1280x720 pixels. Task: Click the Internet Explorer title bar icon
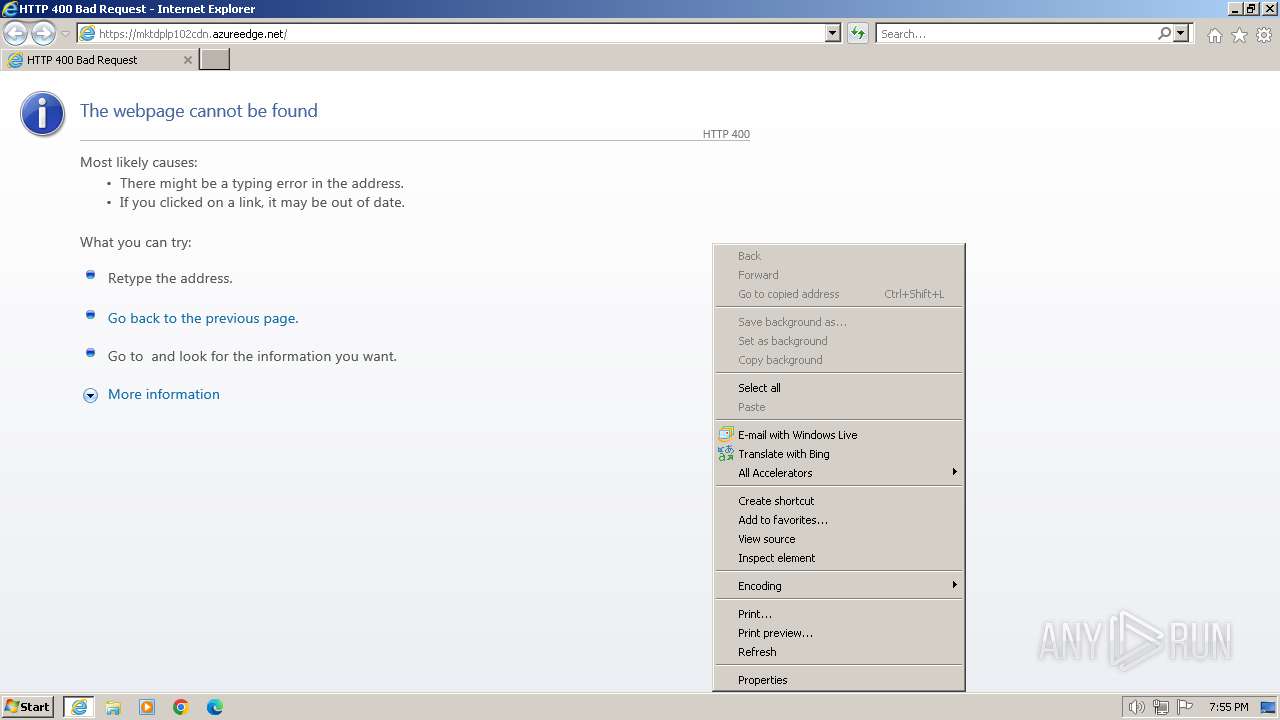coord(9,9)
